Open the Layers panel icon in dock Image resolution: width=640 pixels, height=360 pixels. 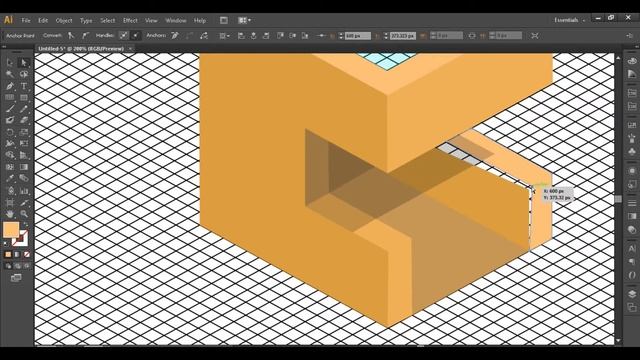tap(632, 294)
